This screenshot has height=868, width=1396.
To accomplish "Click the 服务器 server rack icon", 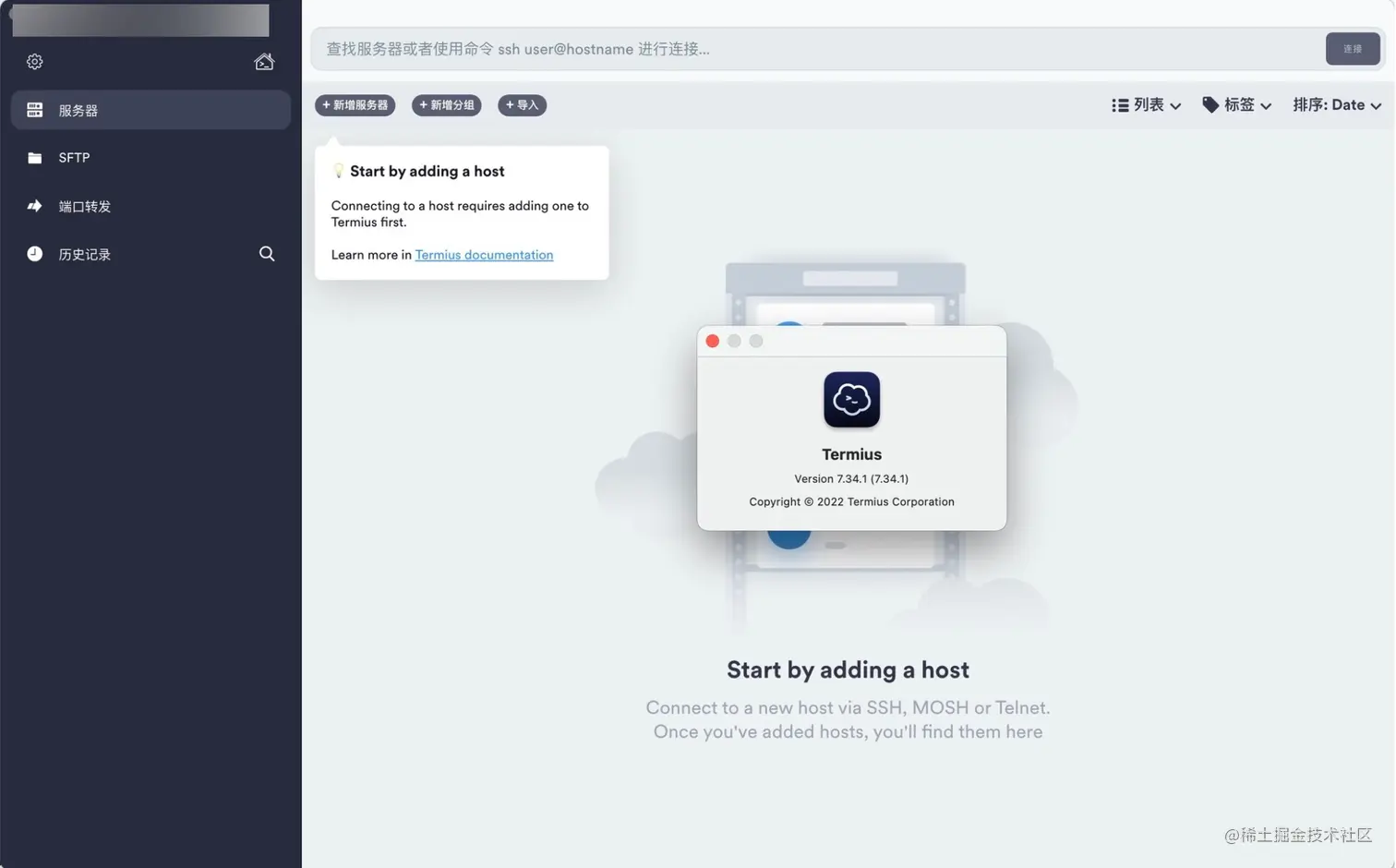I will pos(34,110).
